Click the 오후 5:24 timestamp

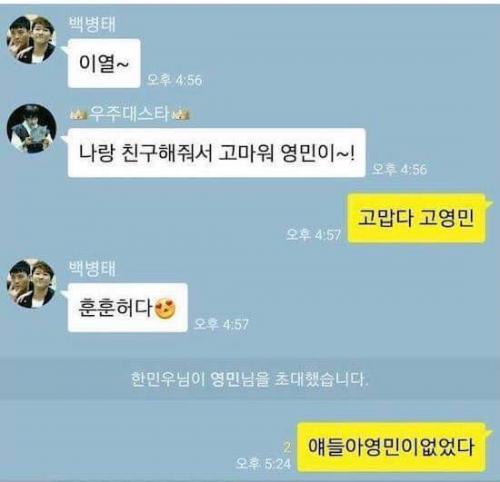263,464
